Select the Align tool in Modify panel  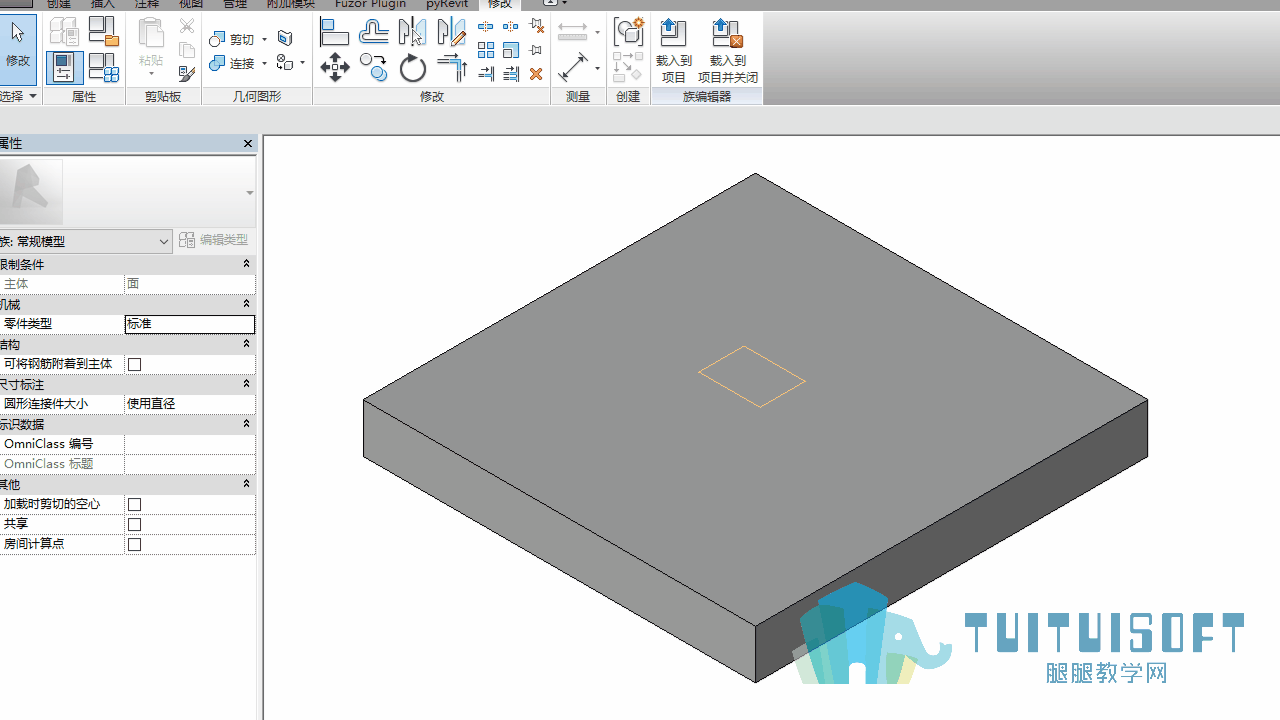(334, 33)
